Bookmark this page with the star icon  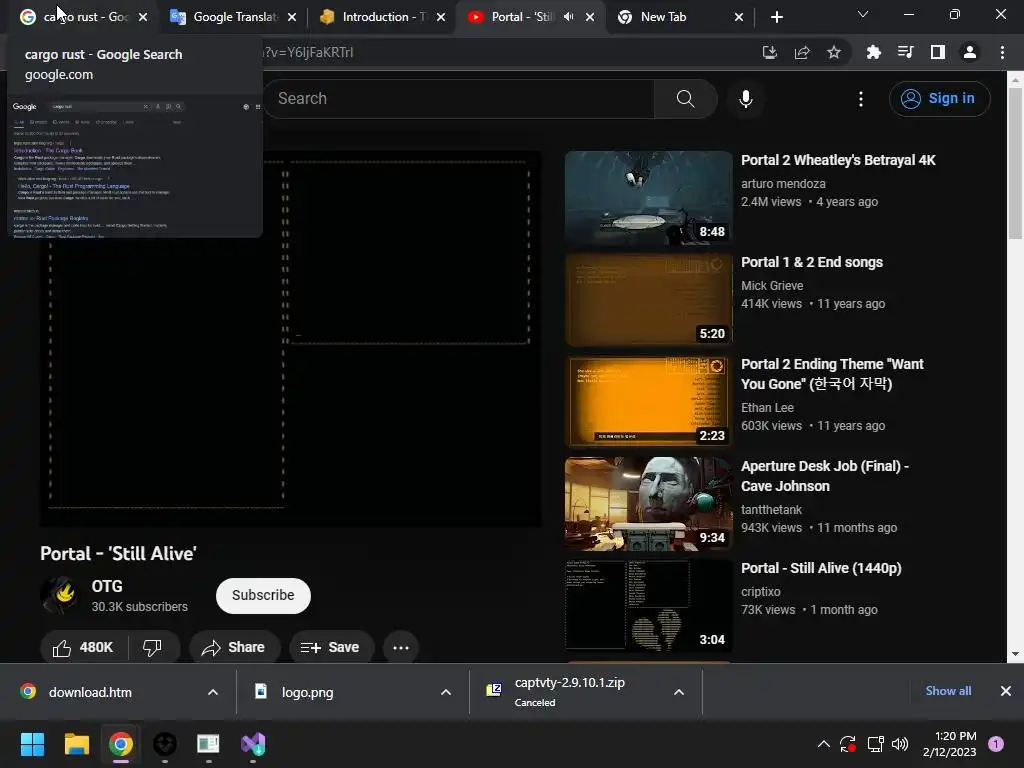click(x=834, y=53)
